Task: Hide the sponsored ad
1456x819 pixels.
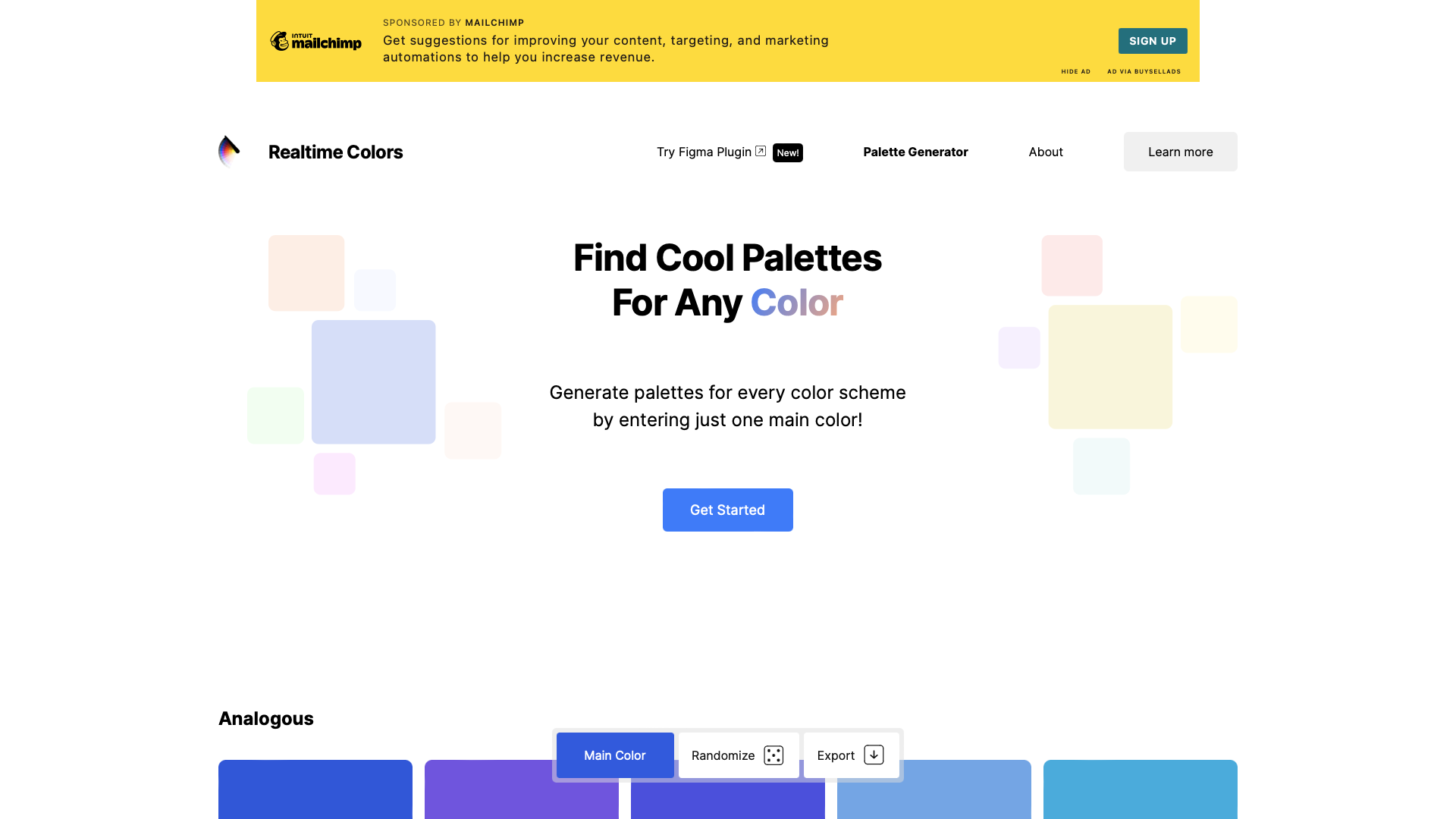Action: click(1075, 71)
